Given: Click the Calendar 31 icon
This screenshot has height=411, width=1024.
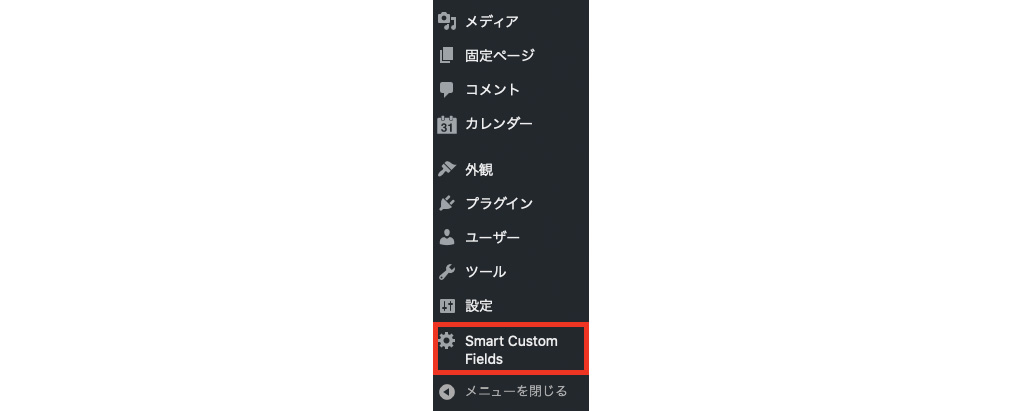Looking at the screenshot, I should pyautogui.click(x=447, y=124).
